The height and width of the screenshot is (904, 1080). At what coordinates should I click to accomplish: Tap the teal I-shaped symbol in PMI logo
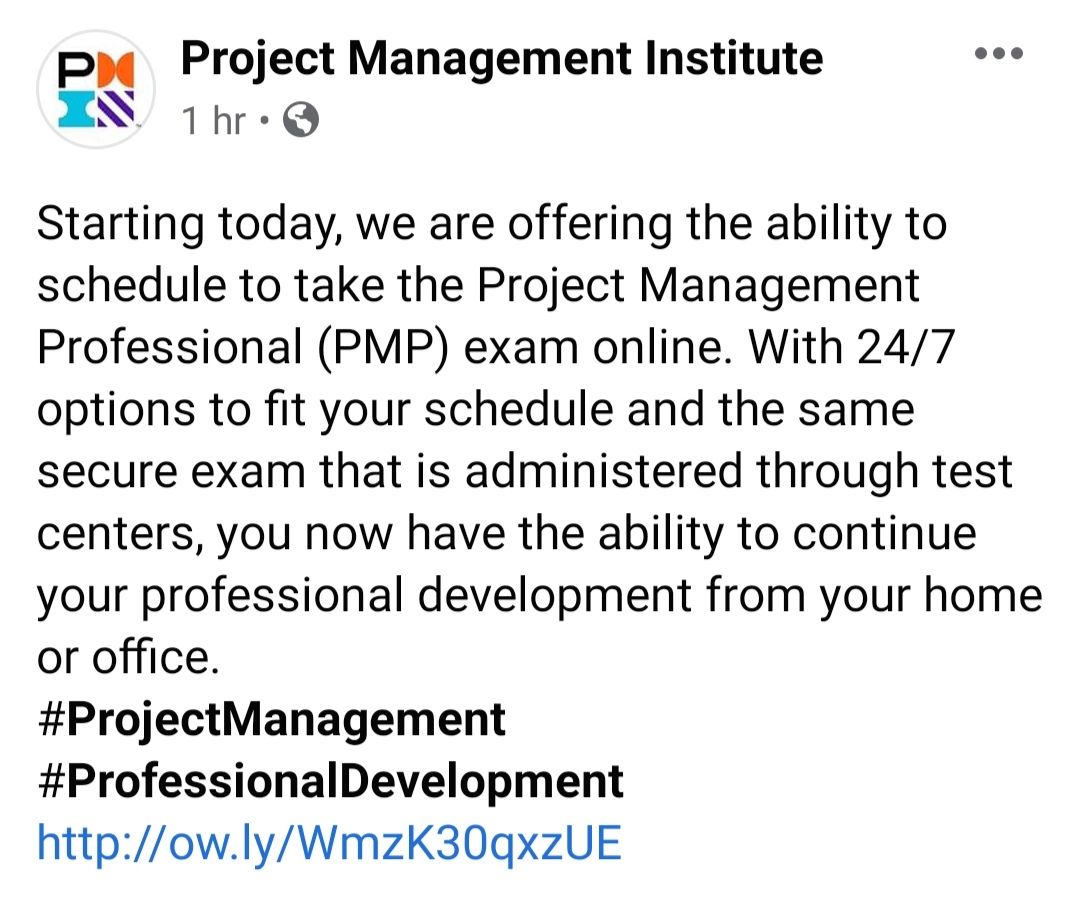(x=74, y=109)
